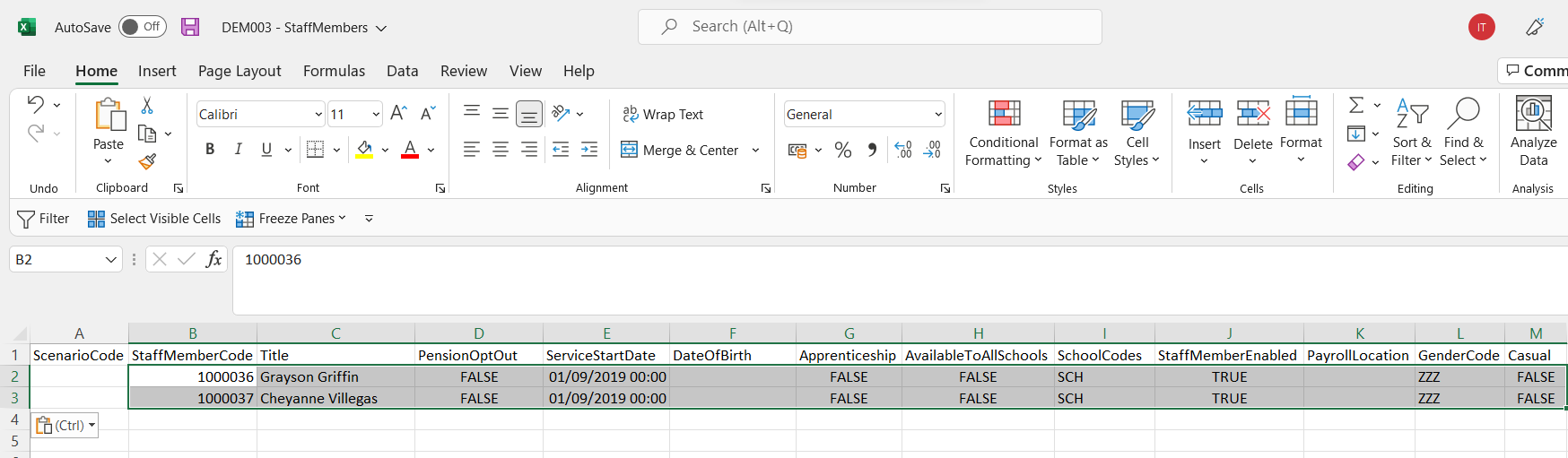Click Decrease Decimal icon
Viewport: 1568px width, 458px height.
[933, 151]
